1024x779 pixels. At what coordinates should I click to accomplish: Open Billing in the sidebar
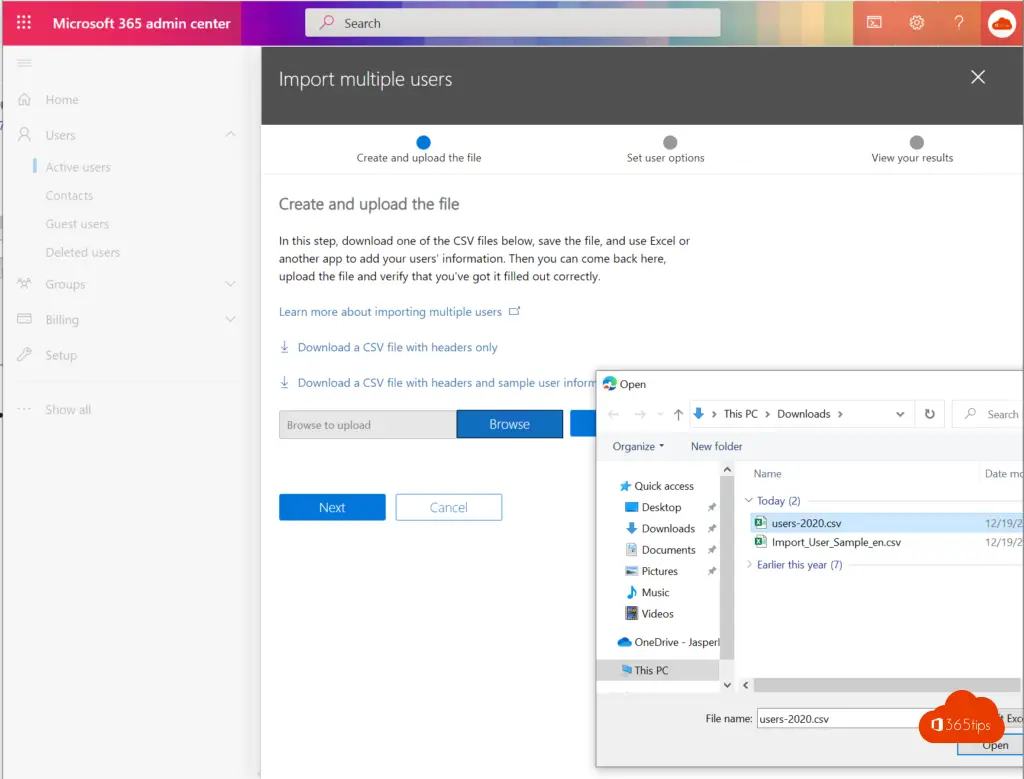62,320
